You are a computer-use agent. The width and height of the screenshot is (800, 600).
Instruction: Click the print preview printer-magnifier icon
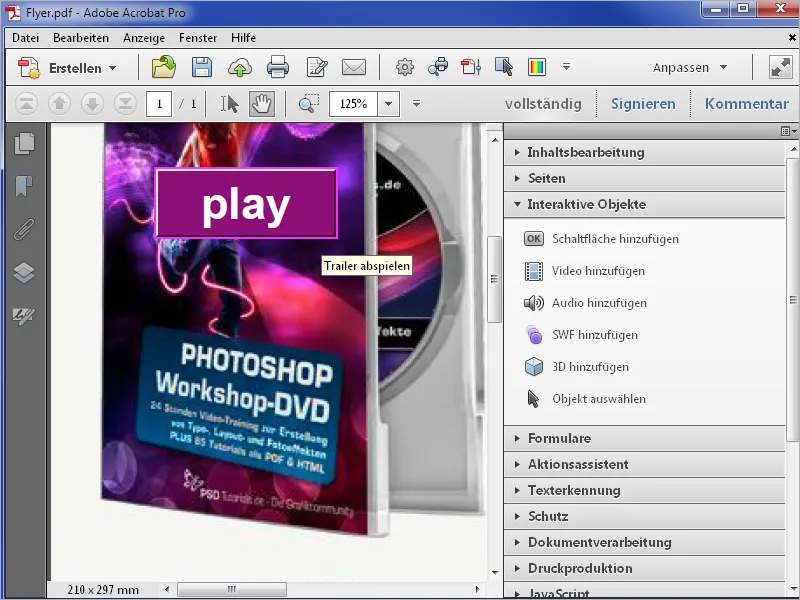tap(438, 67)
